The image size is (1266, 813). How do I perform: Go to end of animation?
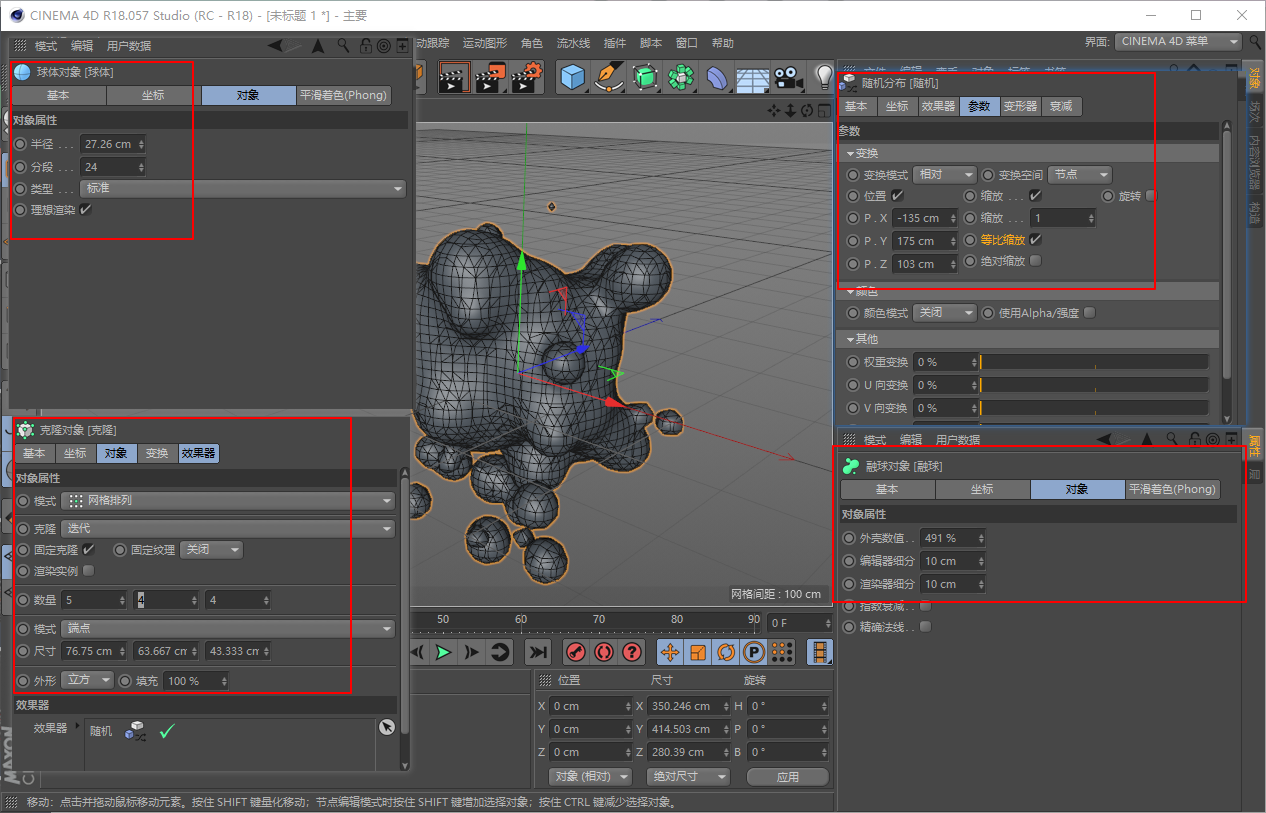pos(538,653)
